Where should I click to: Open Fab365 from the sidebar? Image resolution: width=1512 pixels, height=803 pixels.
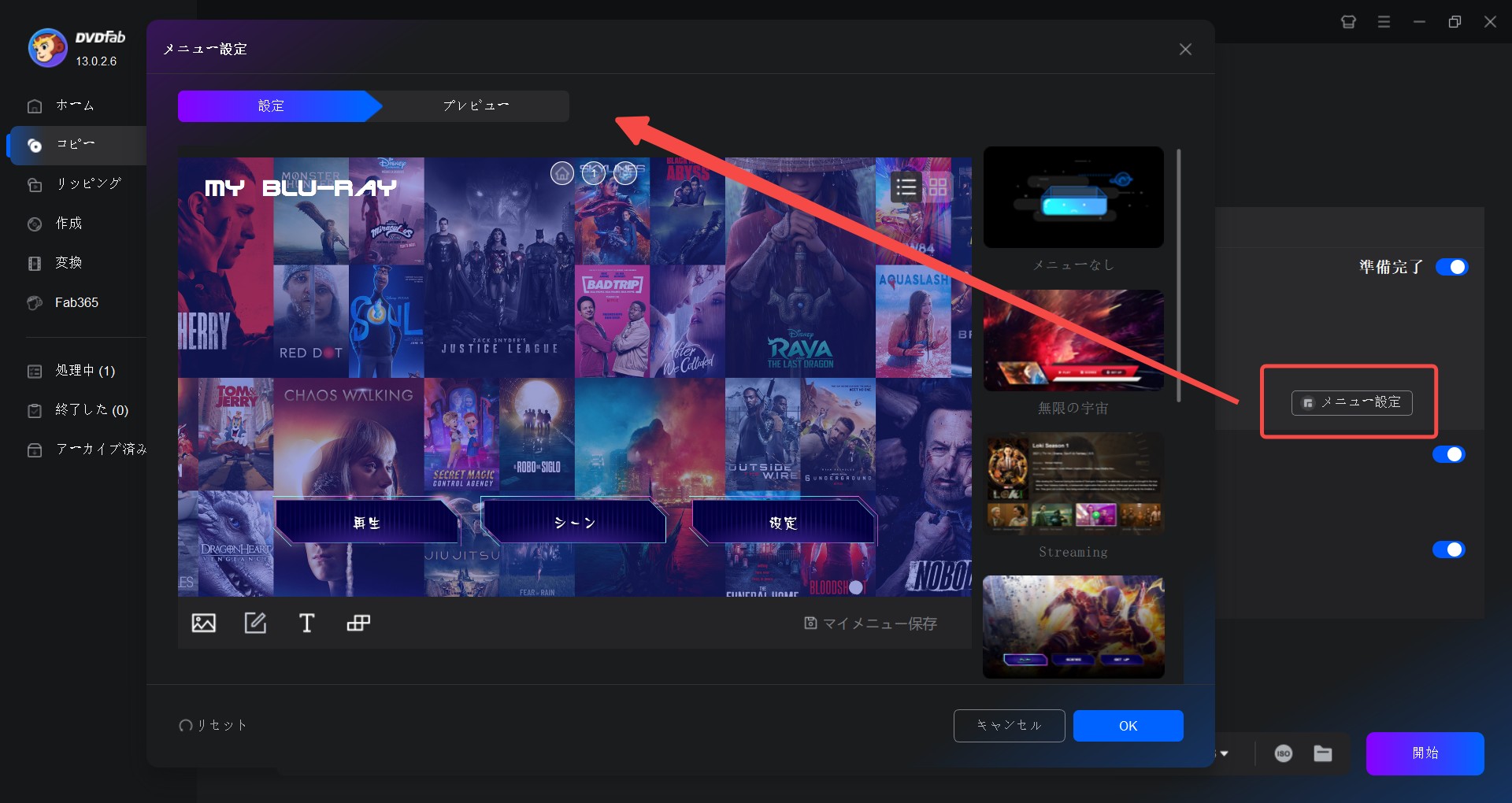click(x=75, y=302)
